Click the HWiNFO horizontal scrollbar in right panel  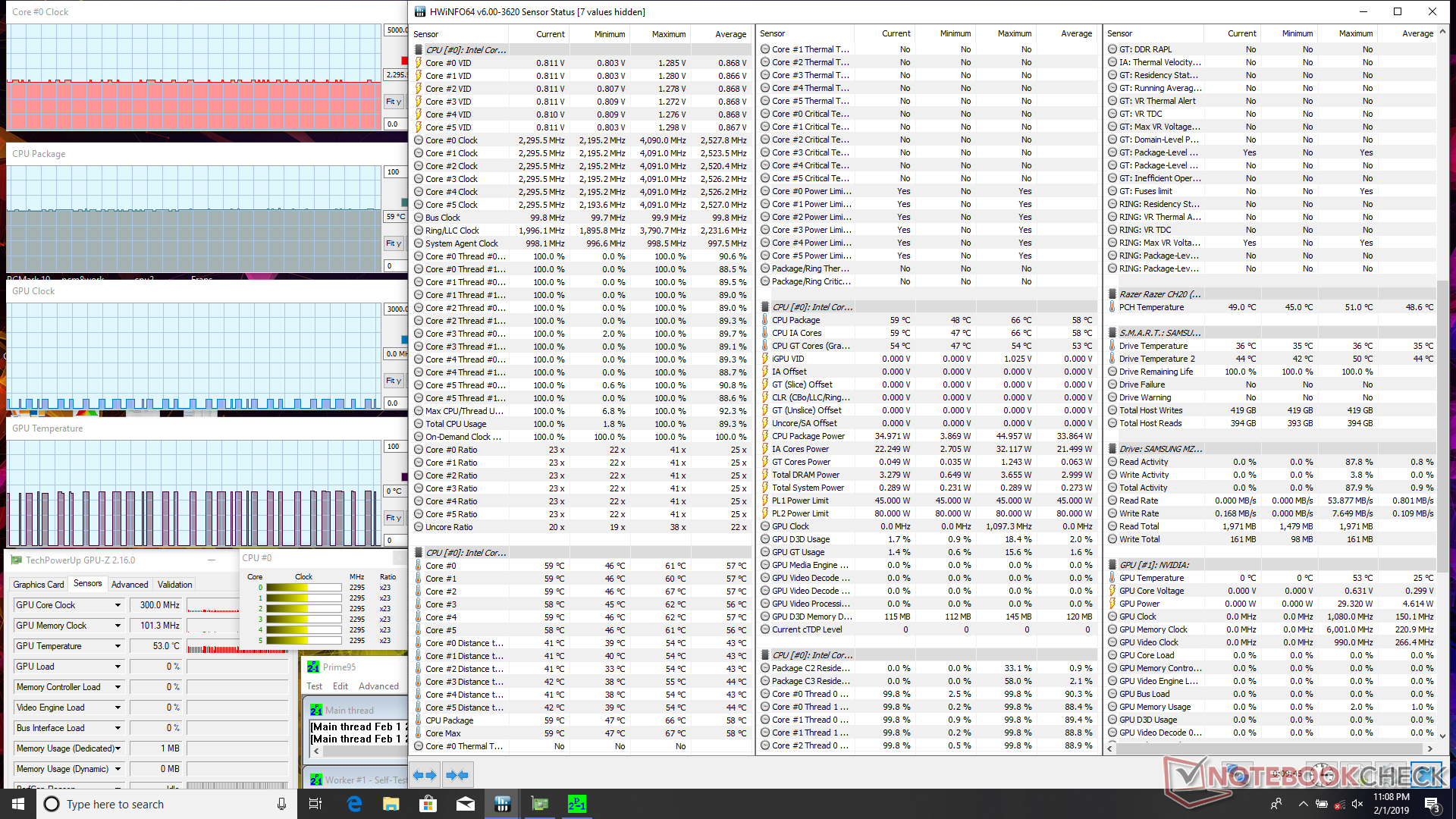coord(1270,748)
